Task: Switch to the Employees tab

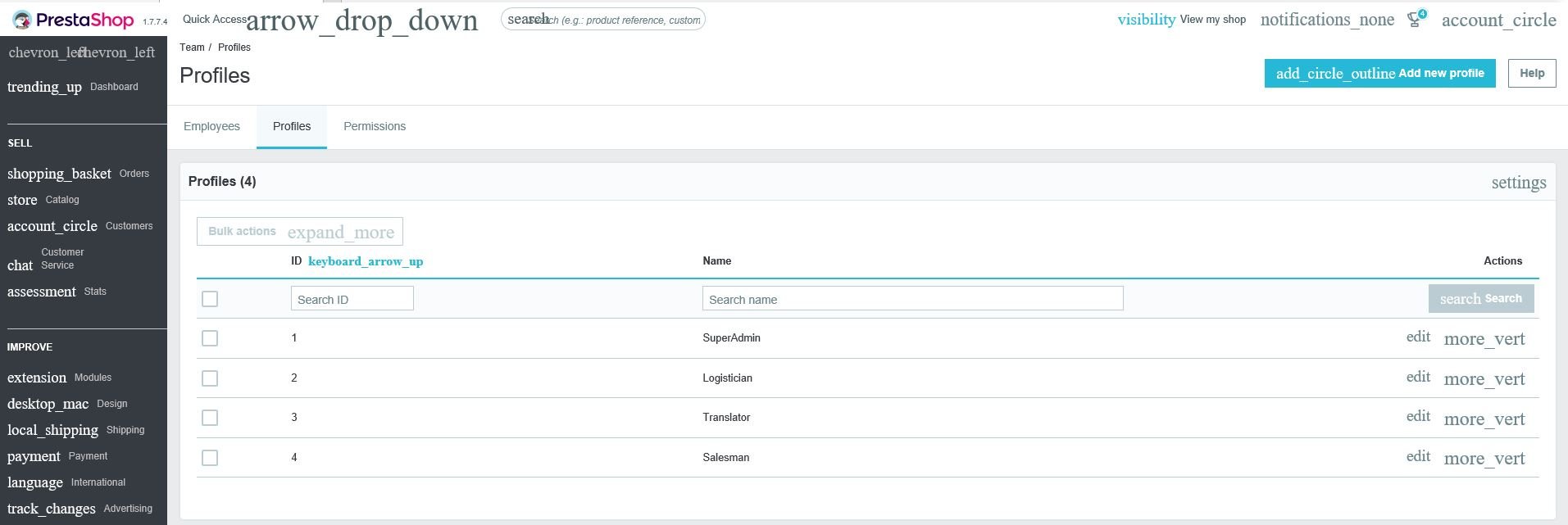Action: click(211, 127)
